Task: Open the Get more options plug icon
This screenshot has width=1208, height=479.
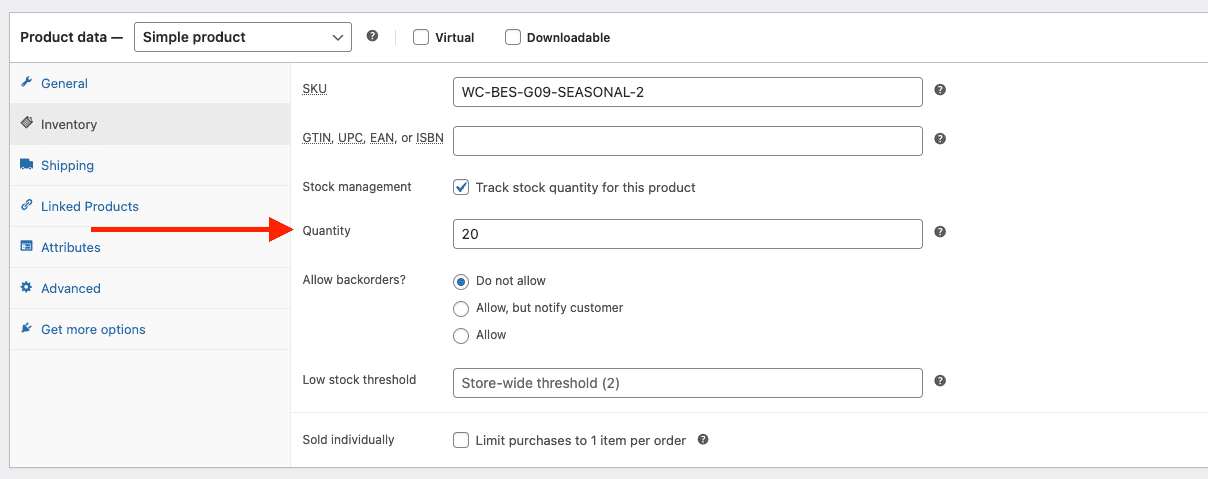Action: click(27, 329)
